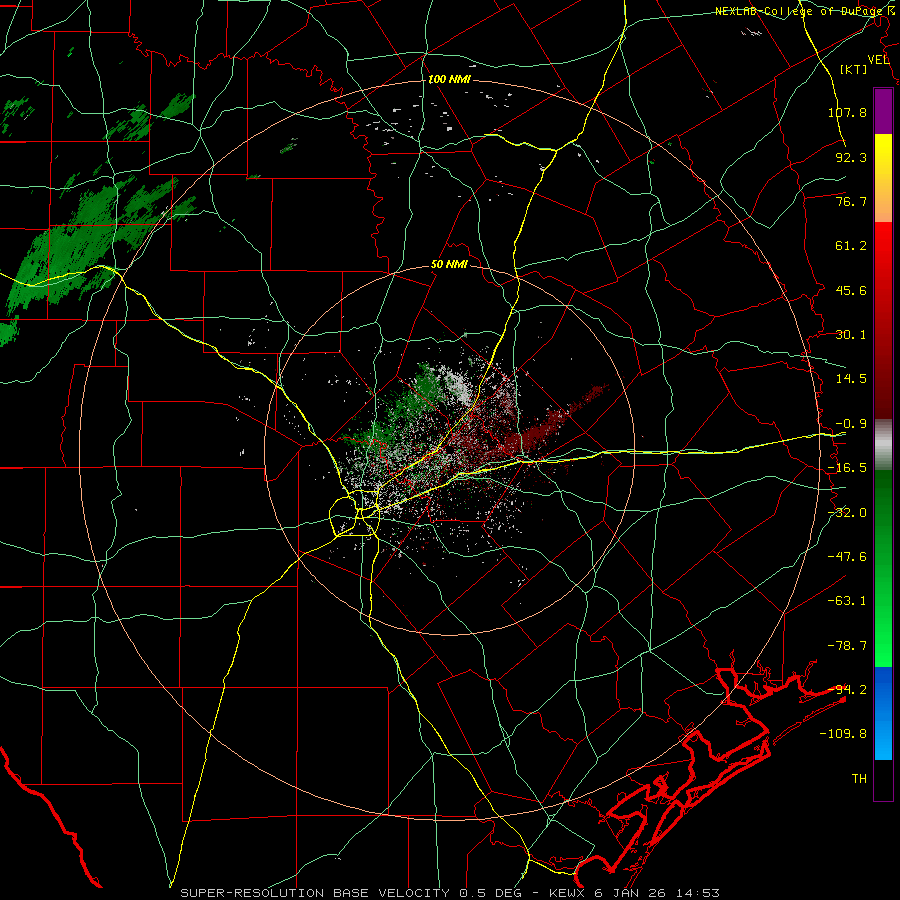This screenshot has height=900, width=900.
Task: Click the 76.7 velocity scale value
Action: click(x=851, y=201)
